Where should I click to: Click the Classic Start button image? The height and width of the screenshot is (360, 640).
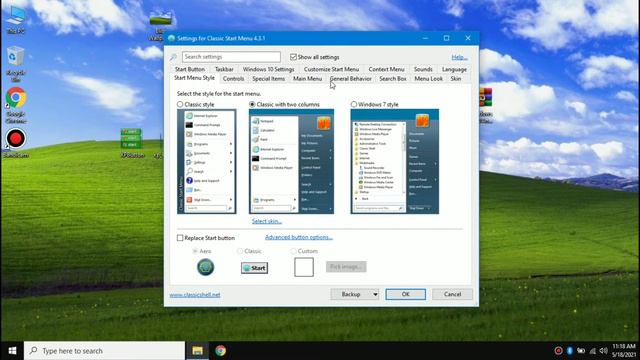[254, 268]
